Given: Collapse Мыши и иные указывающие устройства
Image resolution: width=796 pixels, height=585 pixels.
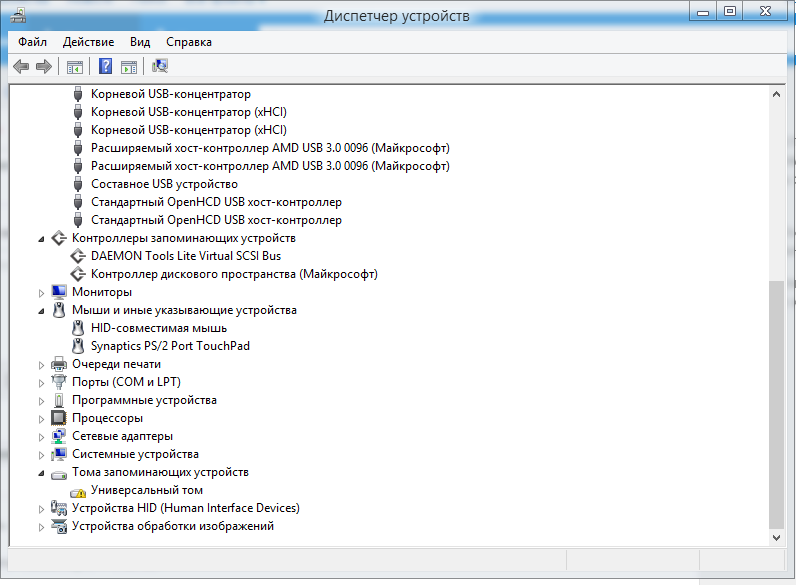Looking at the screenshot, I should [x=41, y=311].
